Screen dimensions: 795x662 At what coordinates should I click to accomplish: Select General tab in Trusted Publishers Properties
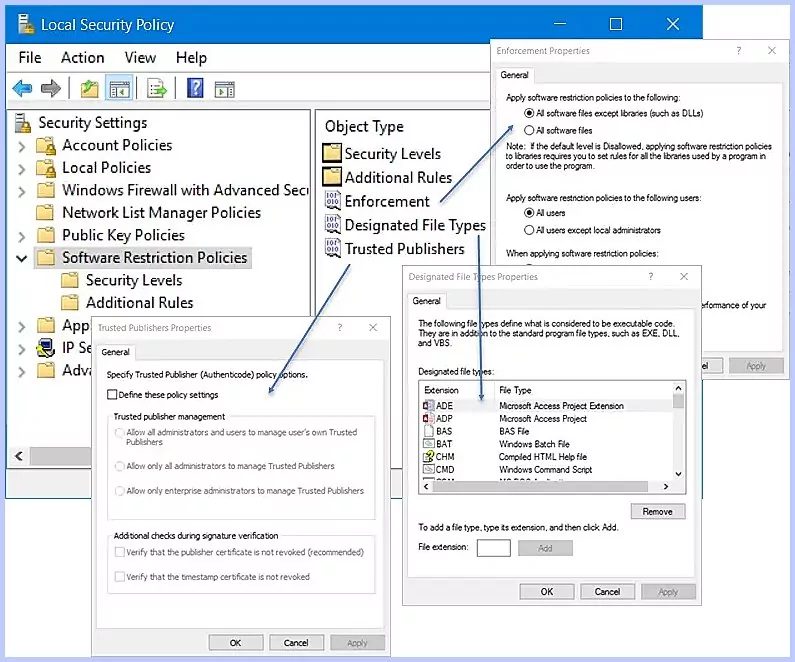116,352
